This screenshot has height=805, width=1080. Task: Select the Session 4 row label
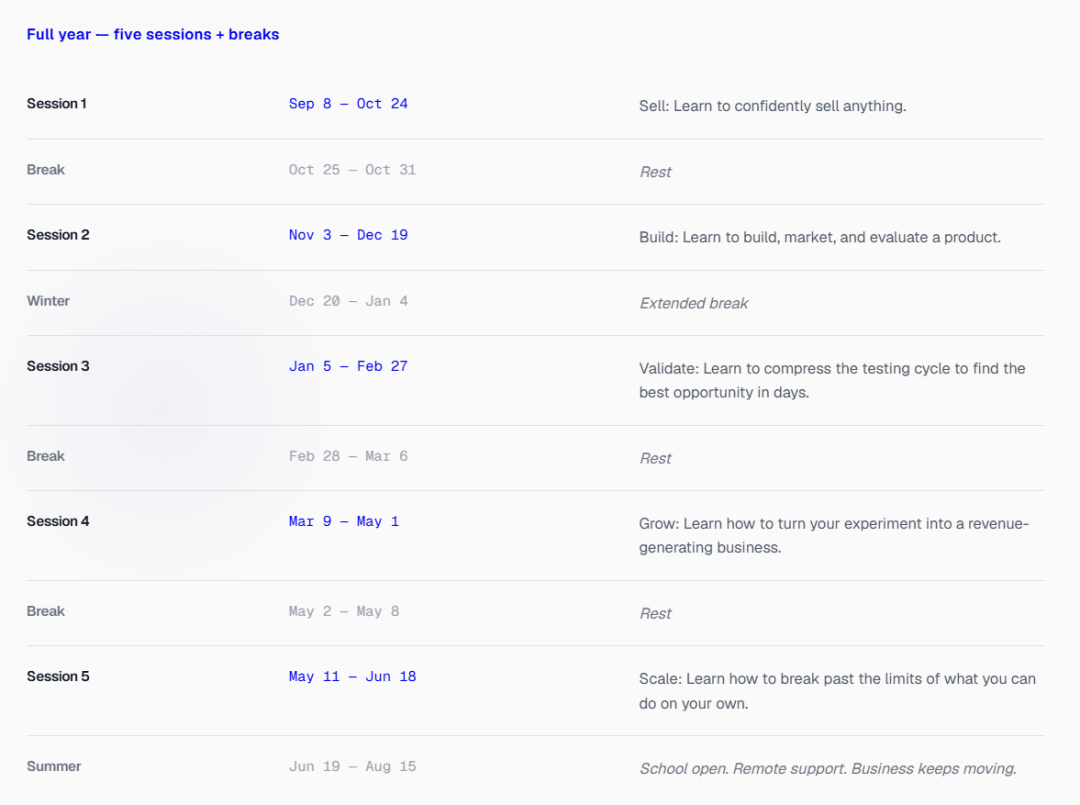pyautogui.click(x=58, y=521)
